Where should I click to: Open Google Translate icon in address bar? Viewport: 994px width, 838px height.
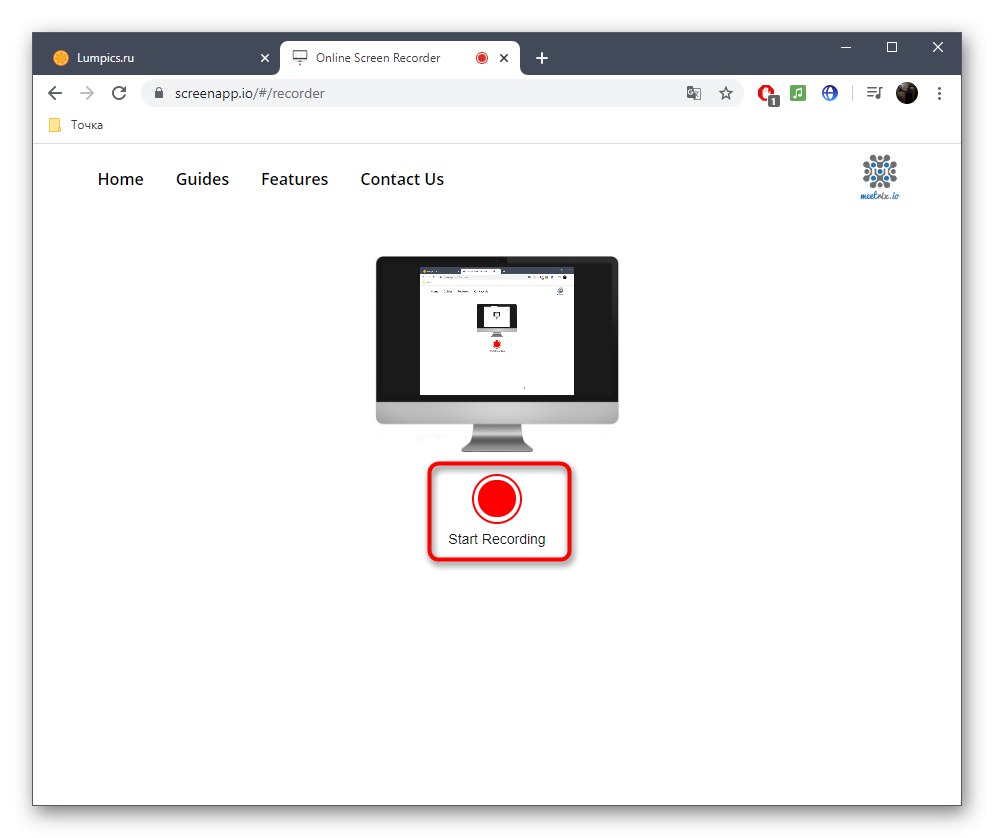coord(694,92)
